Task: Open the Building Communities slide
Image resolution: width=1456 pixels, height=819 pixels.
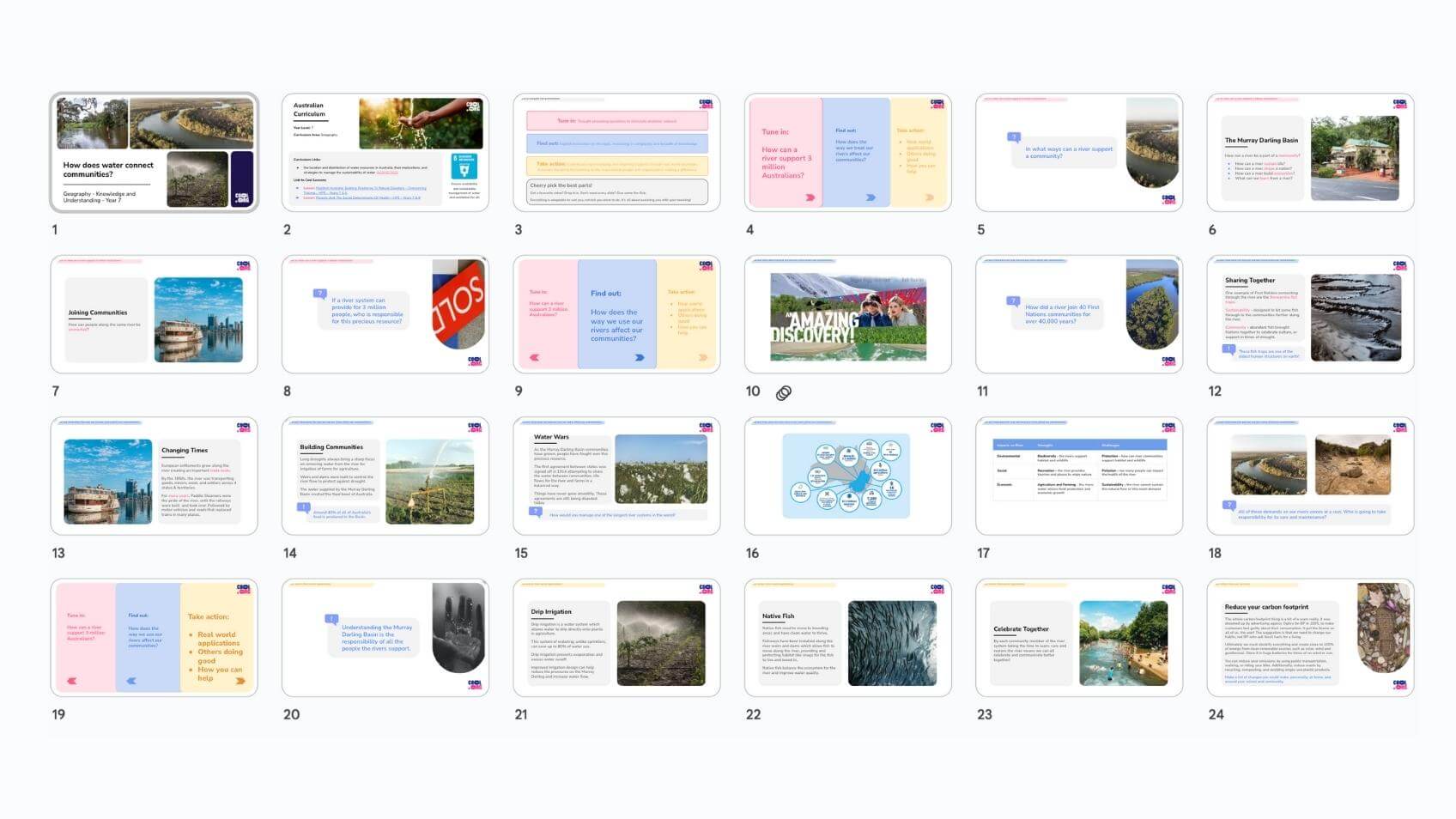Action: (385, 476)
